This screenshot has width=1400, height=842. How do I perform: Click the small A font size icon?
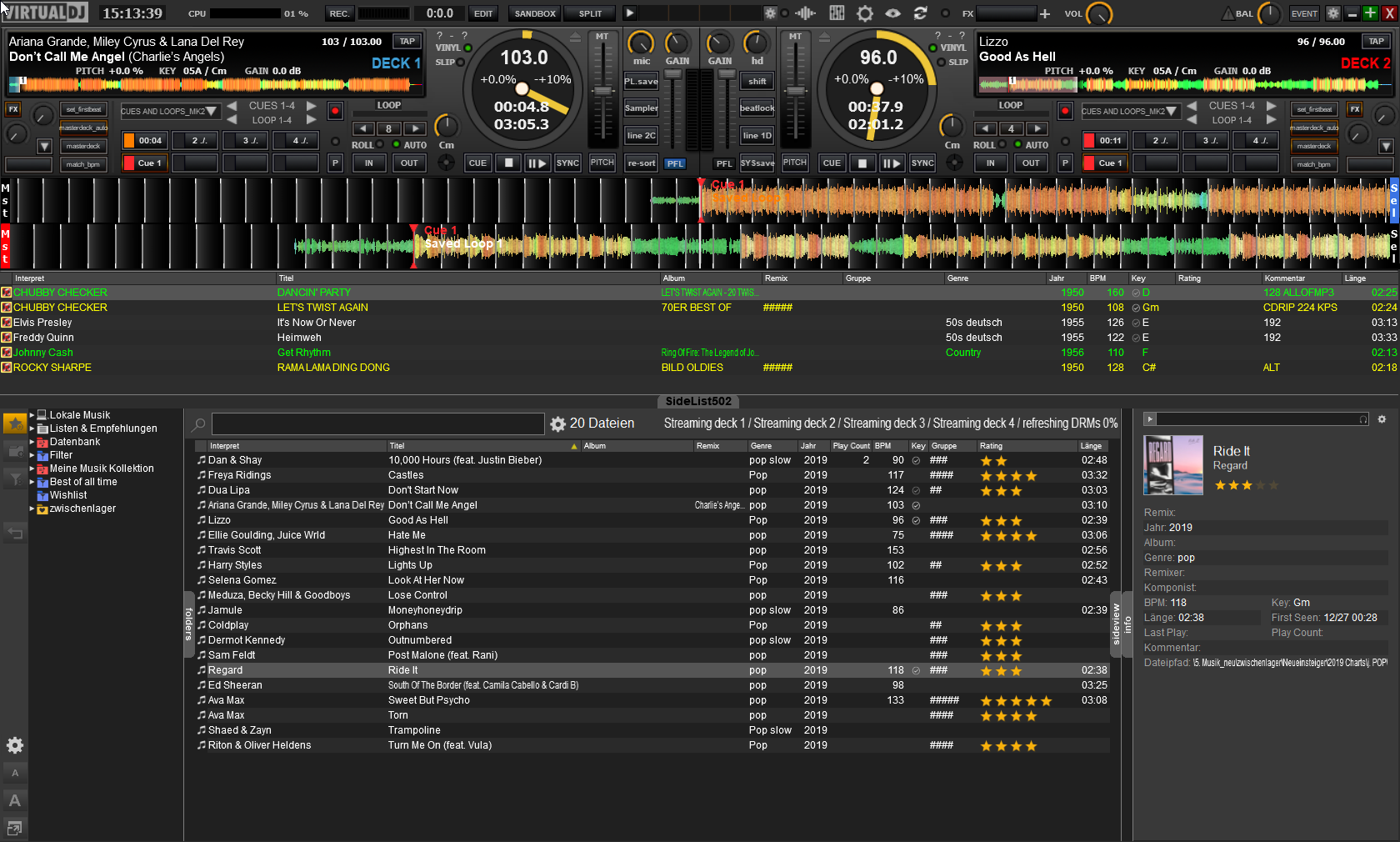[x=15, y=773]
